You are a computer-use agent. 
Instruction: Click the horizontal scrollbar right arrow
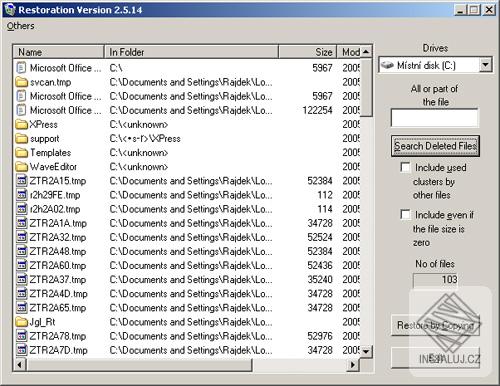click(x=352, y=365)
